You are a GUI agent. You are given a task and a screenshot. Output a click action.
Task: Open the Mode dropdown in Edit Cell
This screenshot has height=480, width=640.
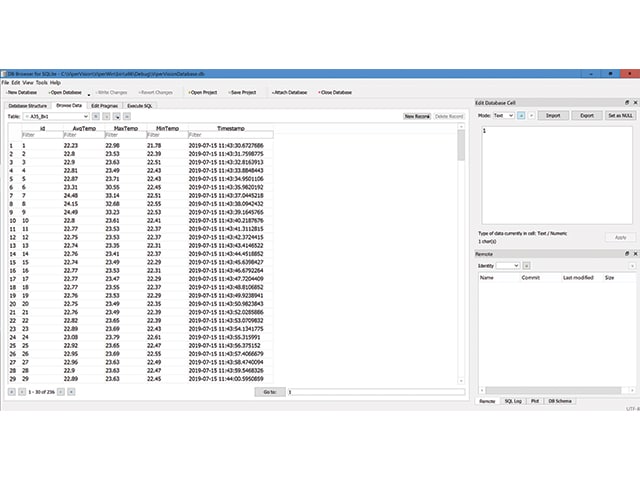coord(503,116)
